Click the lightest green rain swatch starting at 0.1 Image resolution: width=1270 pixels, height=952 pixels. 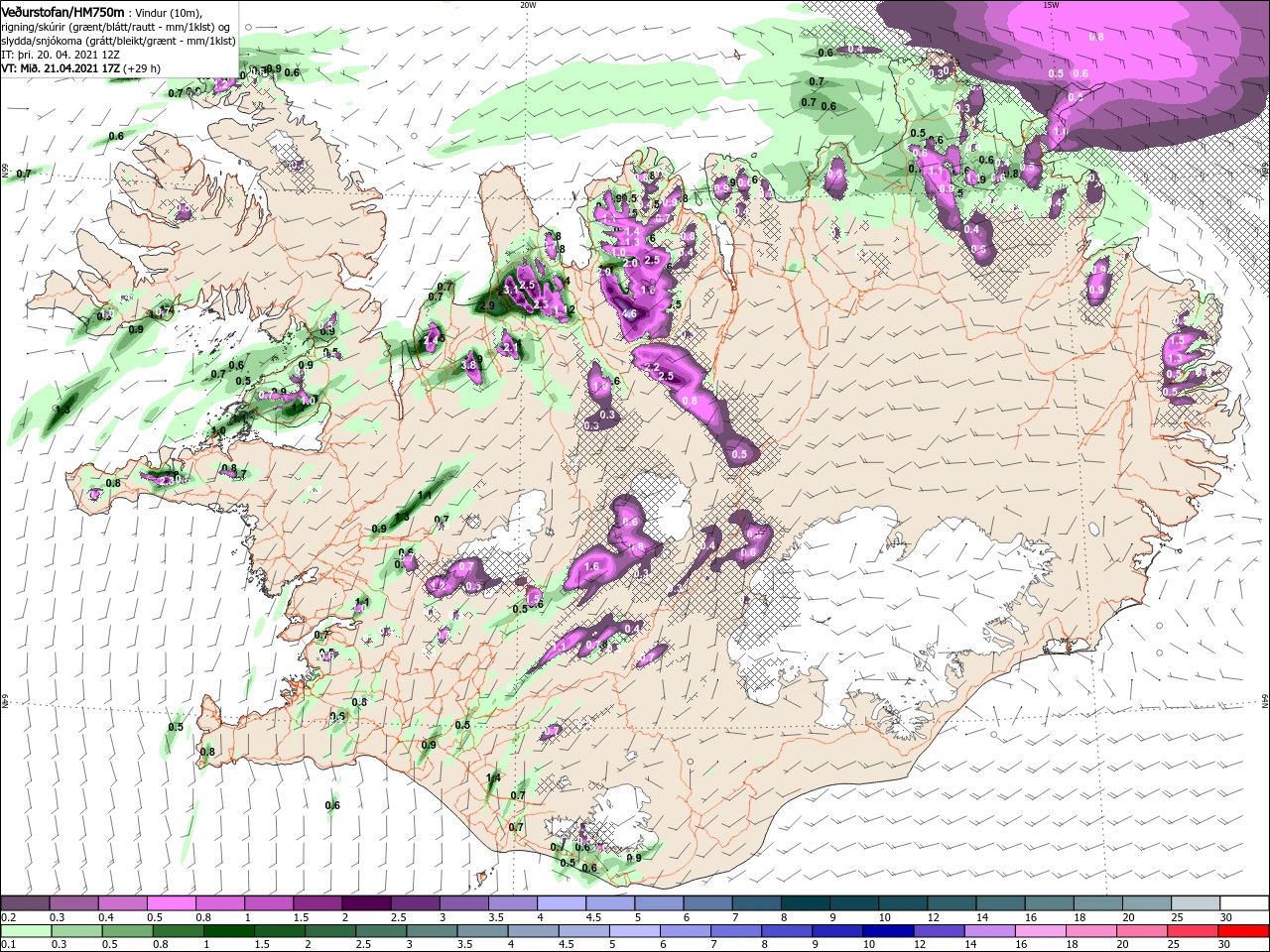(25, 931)
